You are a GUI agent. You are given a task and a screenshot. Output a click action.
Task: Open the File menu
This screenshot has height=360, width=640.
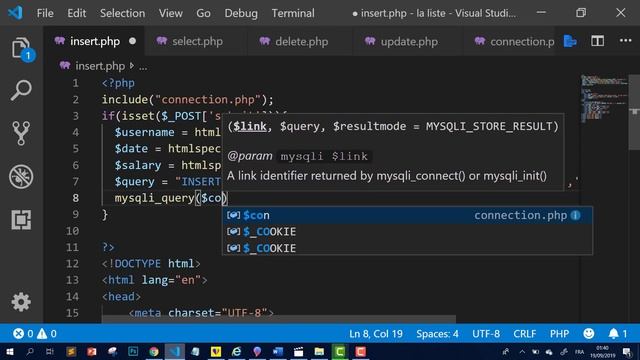(x=45, y=13)
